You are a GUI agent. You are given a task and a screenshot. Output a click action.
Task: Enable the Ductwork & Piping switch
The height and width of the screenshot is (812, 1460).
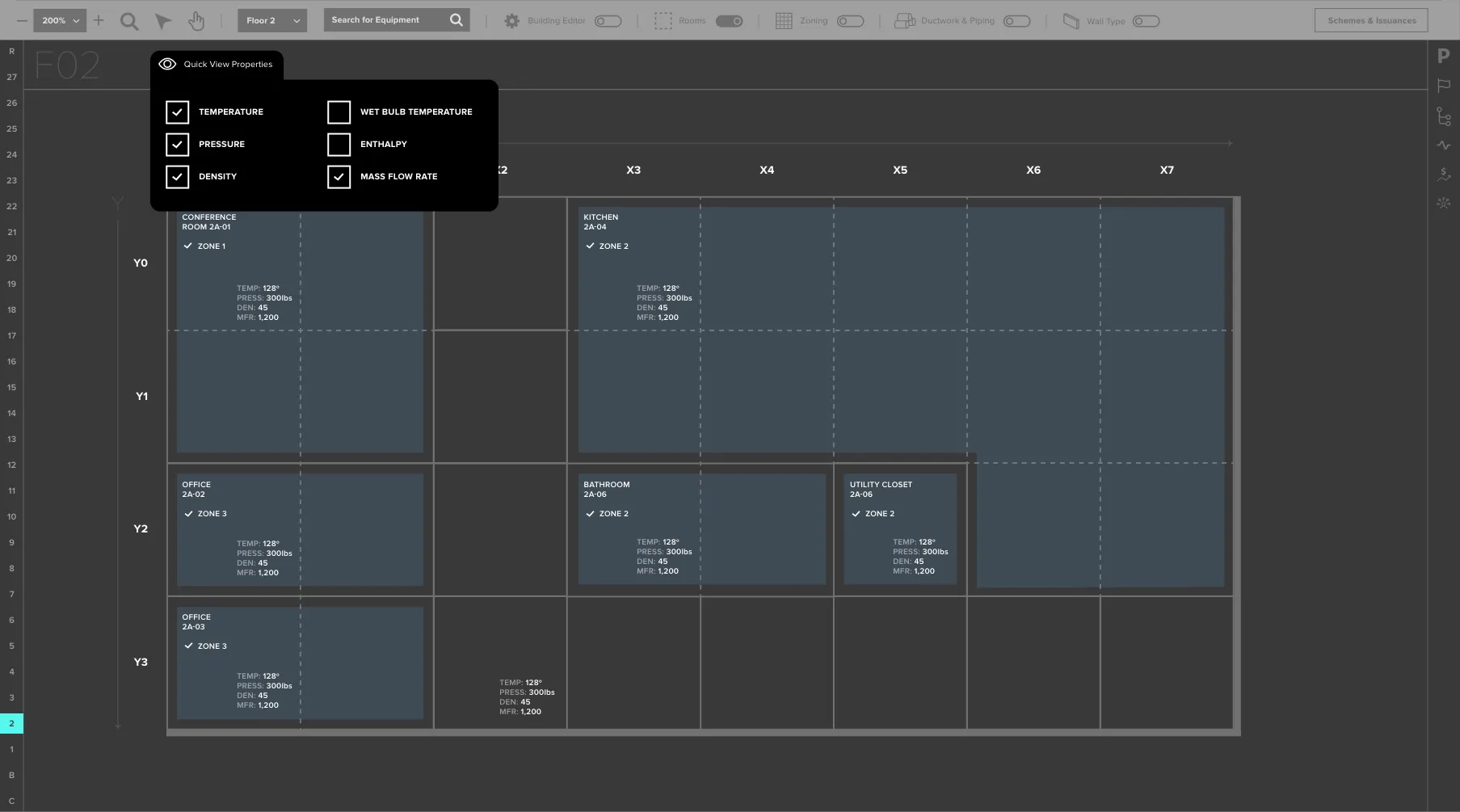(x=1016, y=21)
